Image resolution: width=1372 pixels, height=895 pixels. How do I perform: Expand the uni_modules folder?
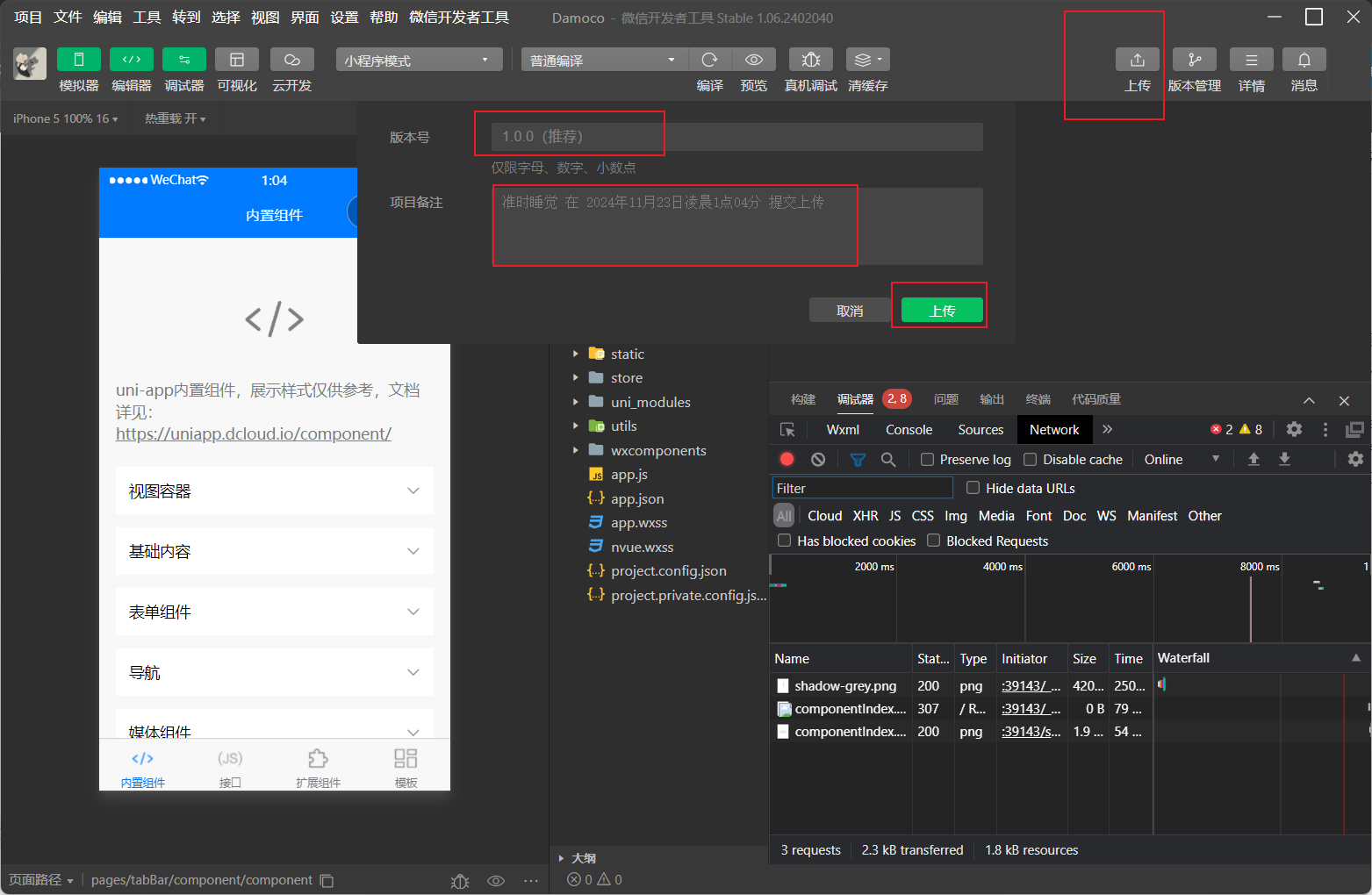click(576, 402)
